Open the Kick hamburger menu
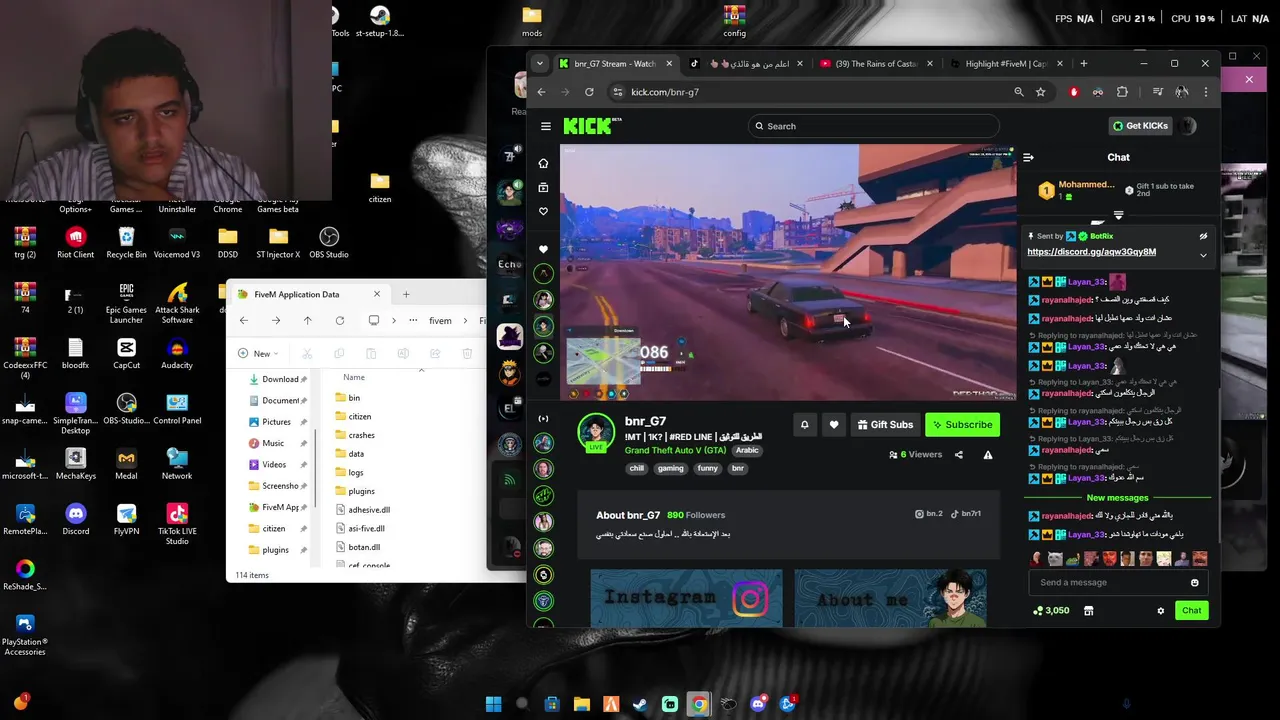The width and height of the screenshot is (1280, 720). [545, 126]
